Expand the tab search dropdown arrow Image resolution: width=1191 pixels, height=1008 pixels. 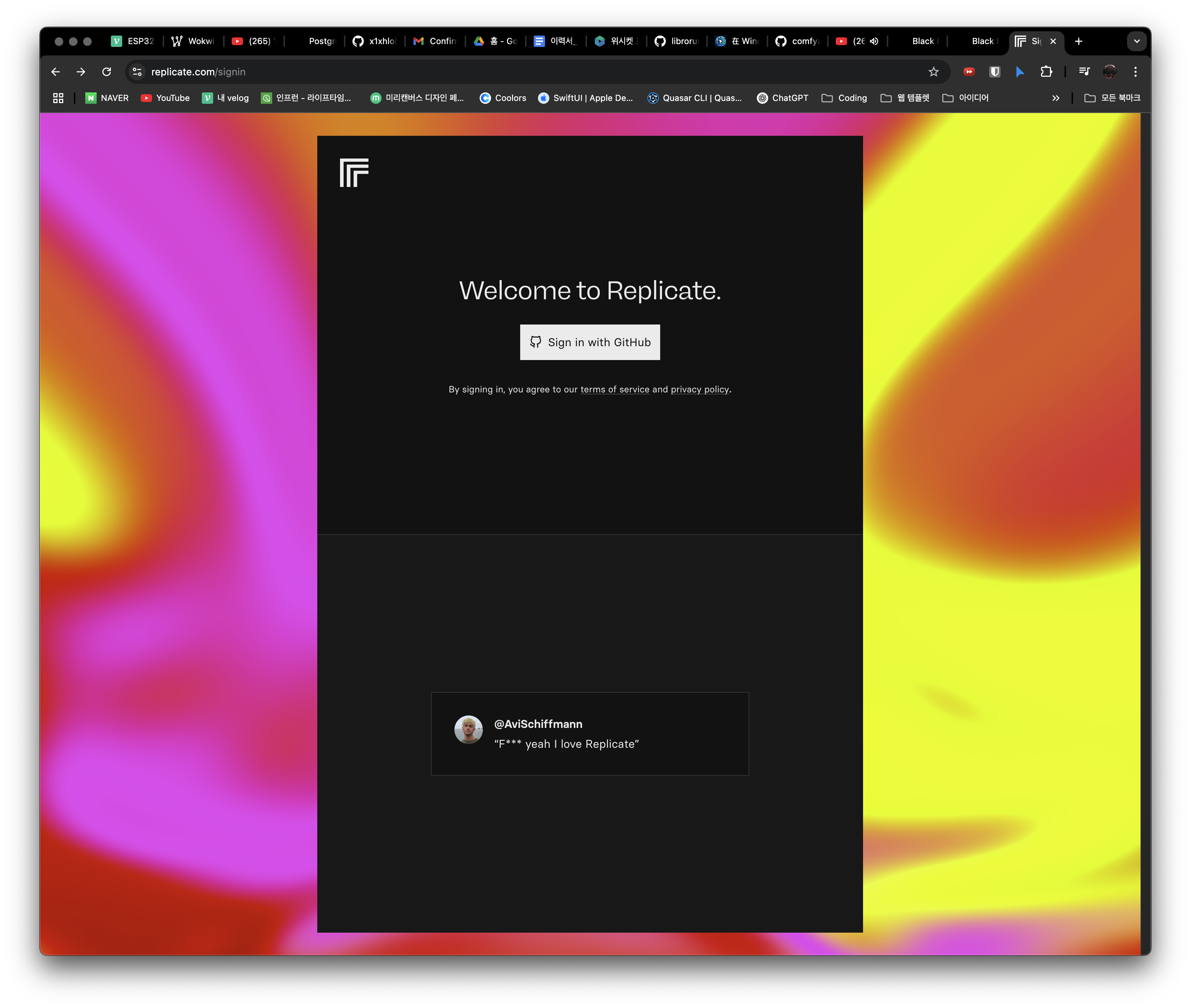(x=1136, y=41)
